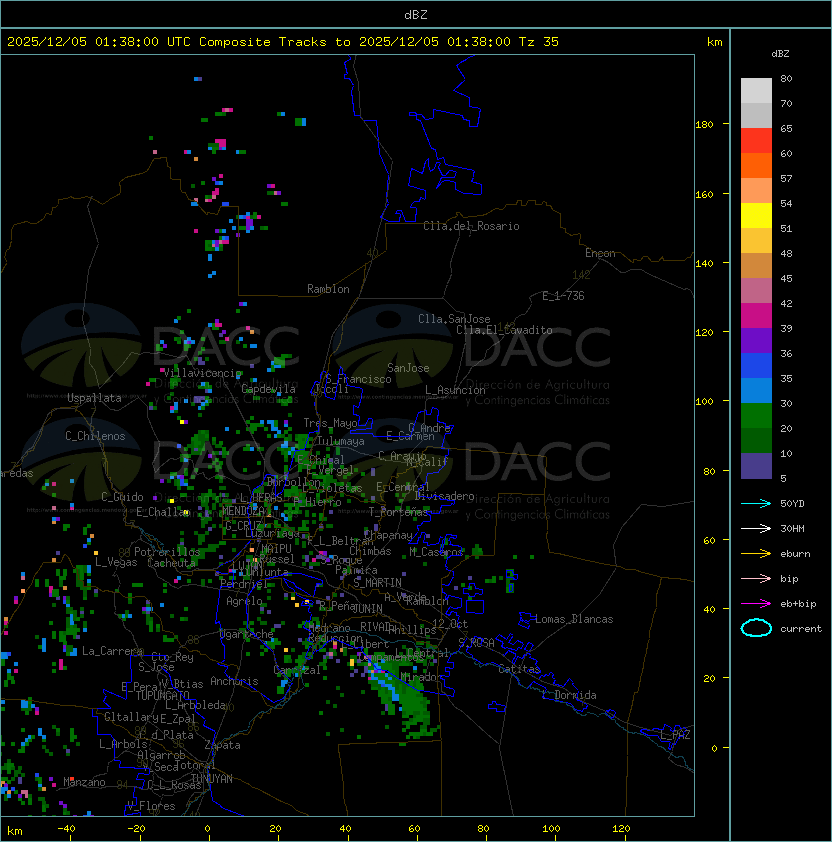832x842 pixels.
Task: Click the 'TUNUYAN' place label
Action: tap(212, 779)
